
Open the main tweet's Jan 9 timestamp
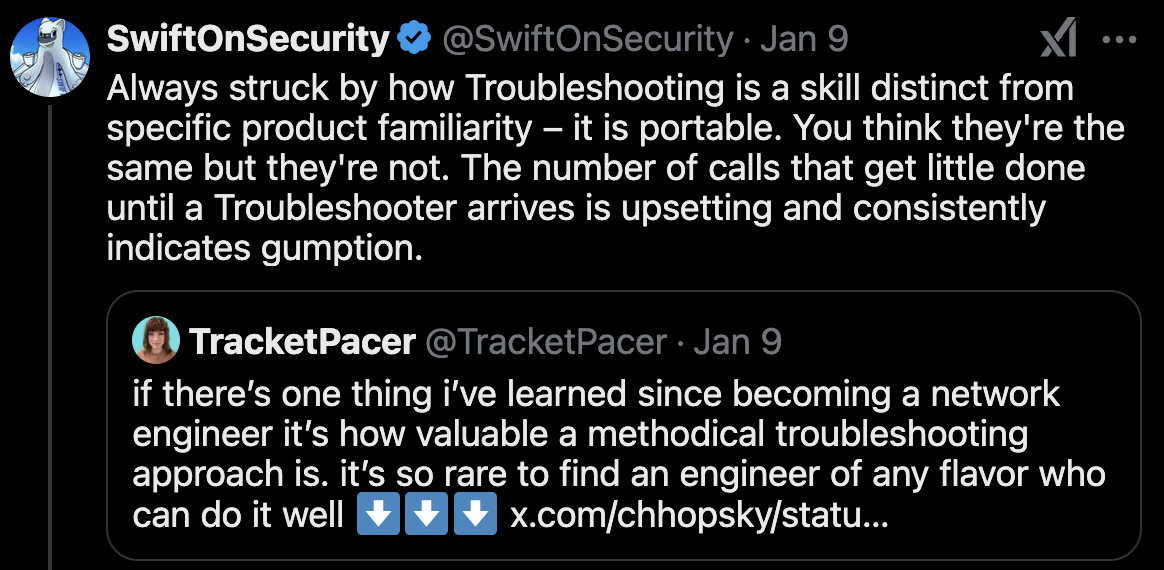point(805,39)
